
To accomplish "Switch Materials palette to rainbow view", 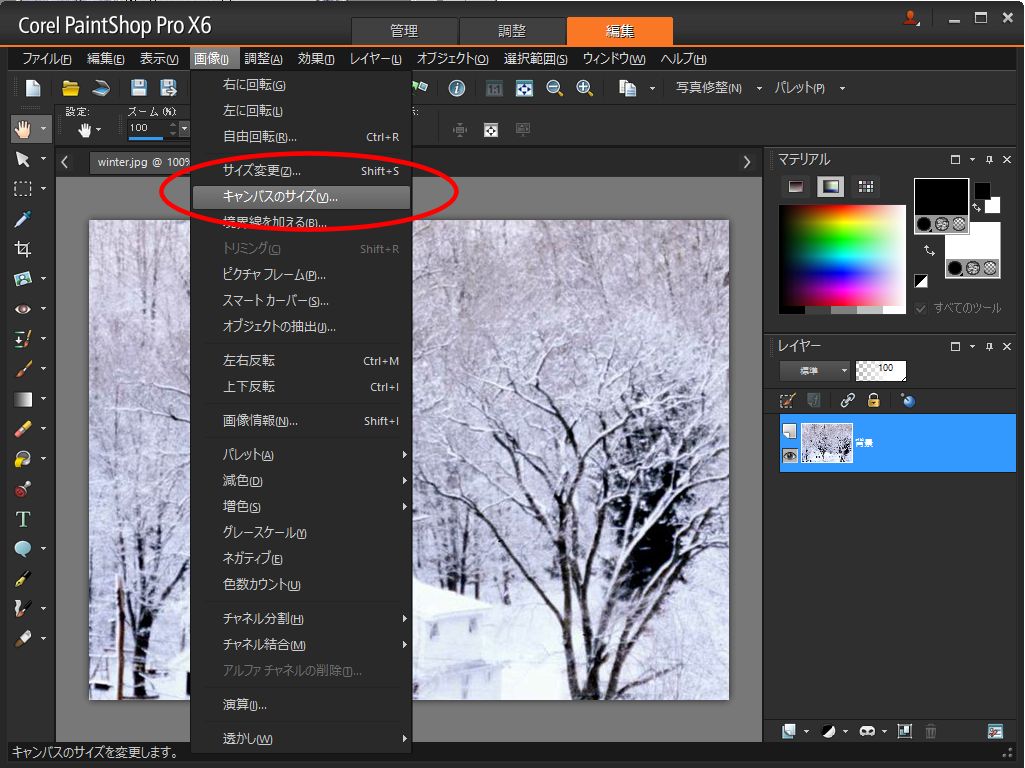I will [830, 187].
